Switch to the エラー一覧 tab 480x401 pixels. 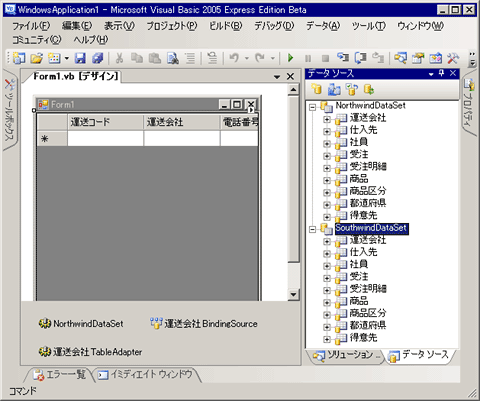tap(60, 375)
